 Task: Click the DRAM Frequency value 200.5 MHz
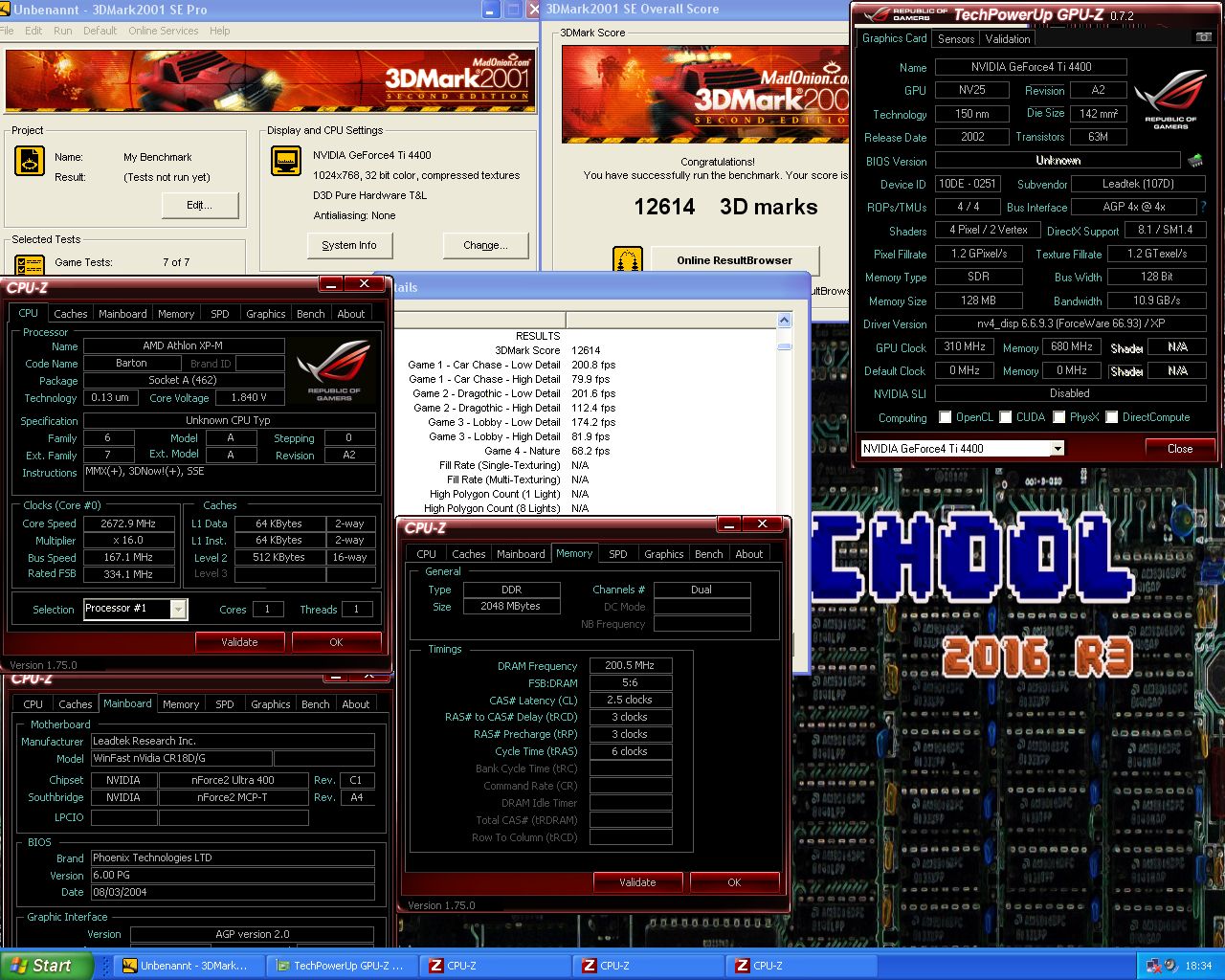tap(630, 665)
